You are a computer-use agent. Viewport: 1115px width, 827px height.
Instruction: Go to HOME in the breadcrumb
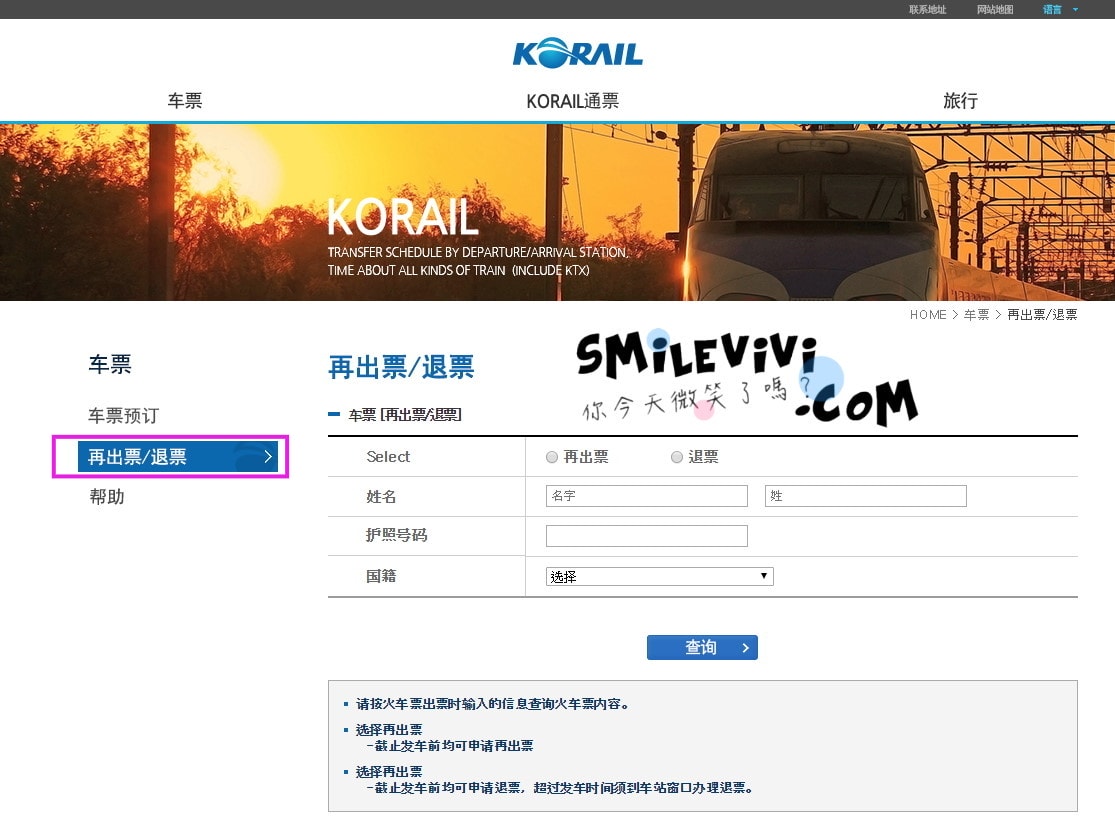coord(928,315)
